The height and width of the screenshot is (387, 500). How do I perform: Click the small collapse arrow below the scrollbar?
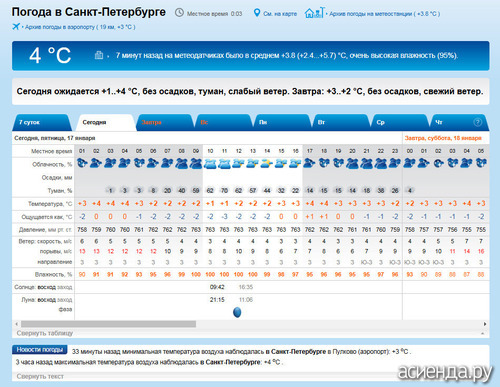point(483,333)
